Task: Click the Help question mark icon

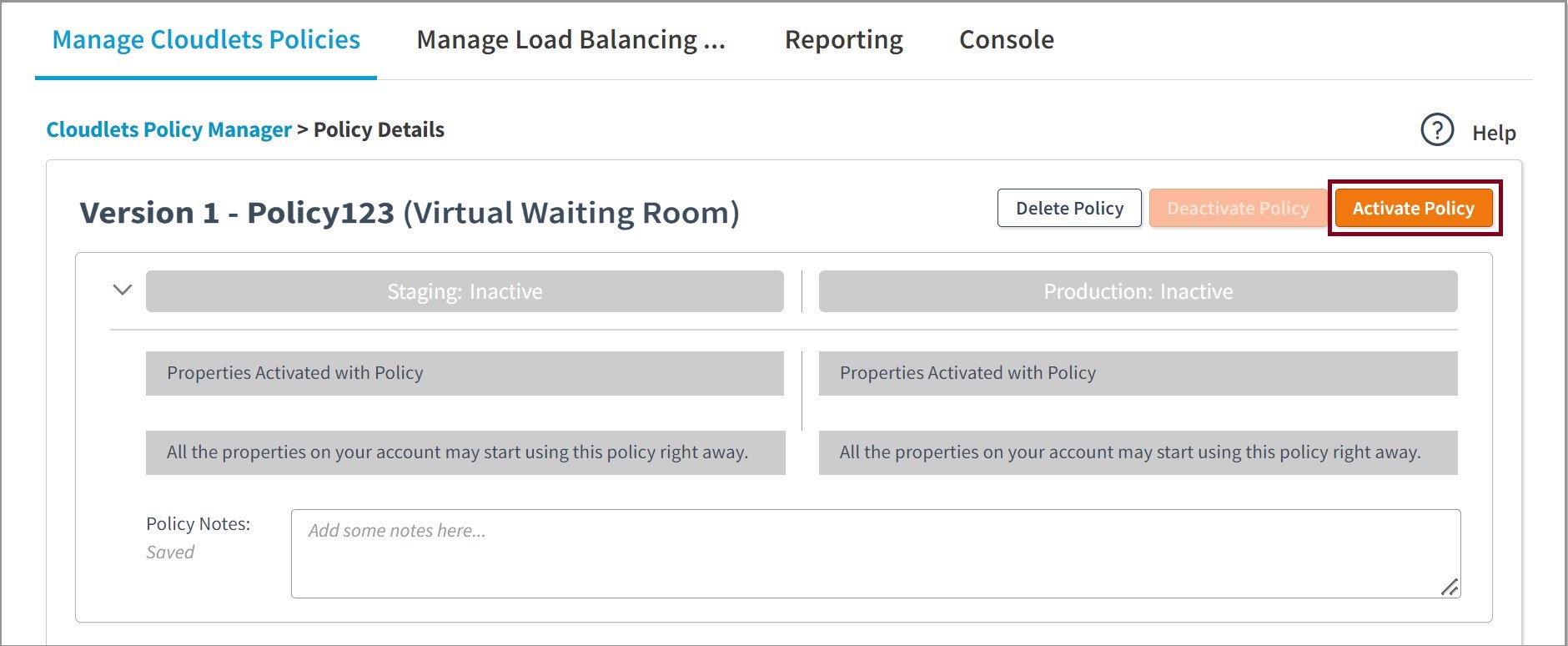Action: coord(1436,130)
